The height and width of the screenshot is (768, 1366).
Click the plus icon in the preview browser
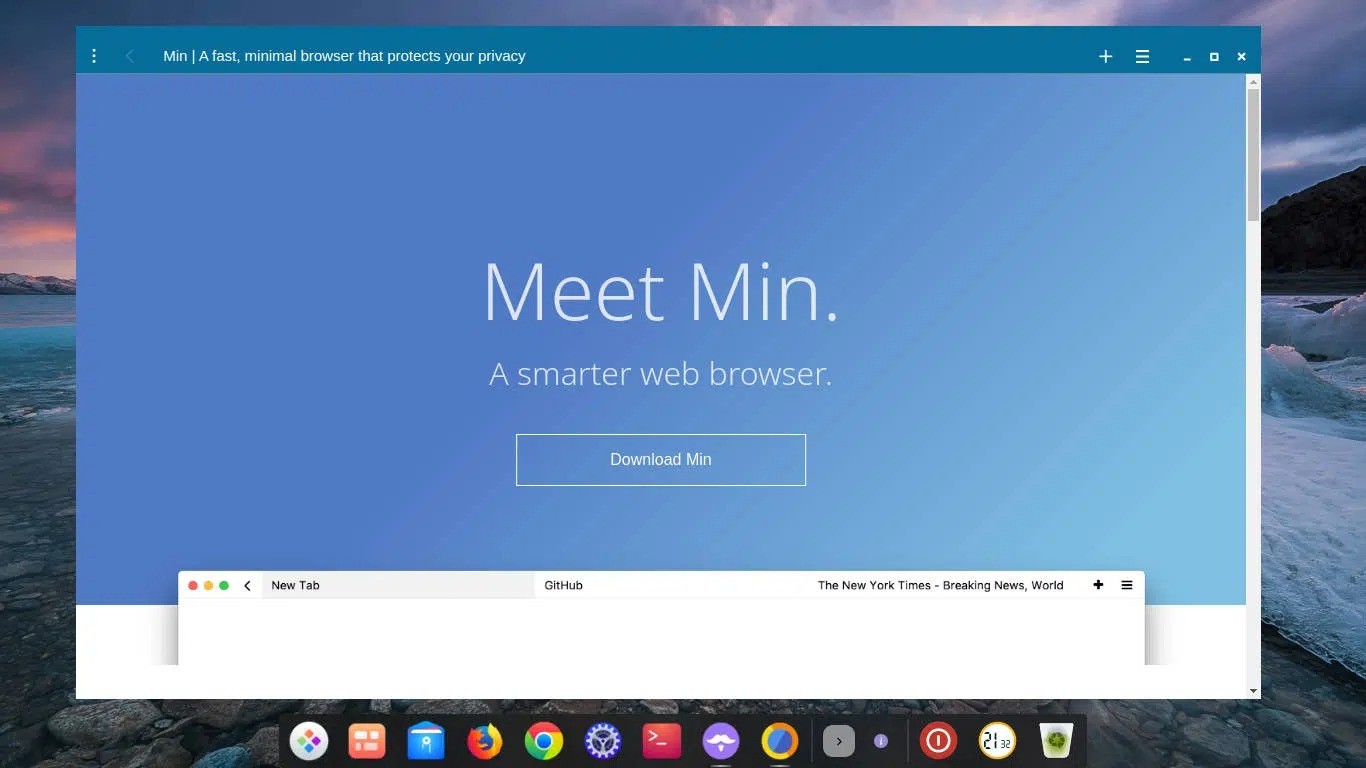1098,585
